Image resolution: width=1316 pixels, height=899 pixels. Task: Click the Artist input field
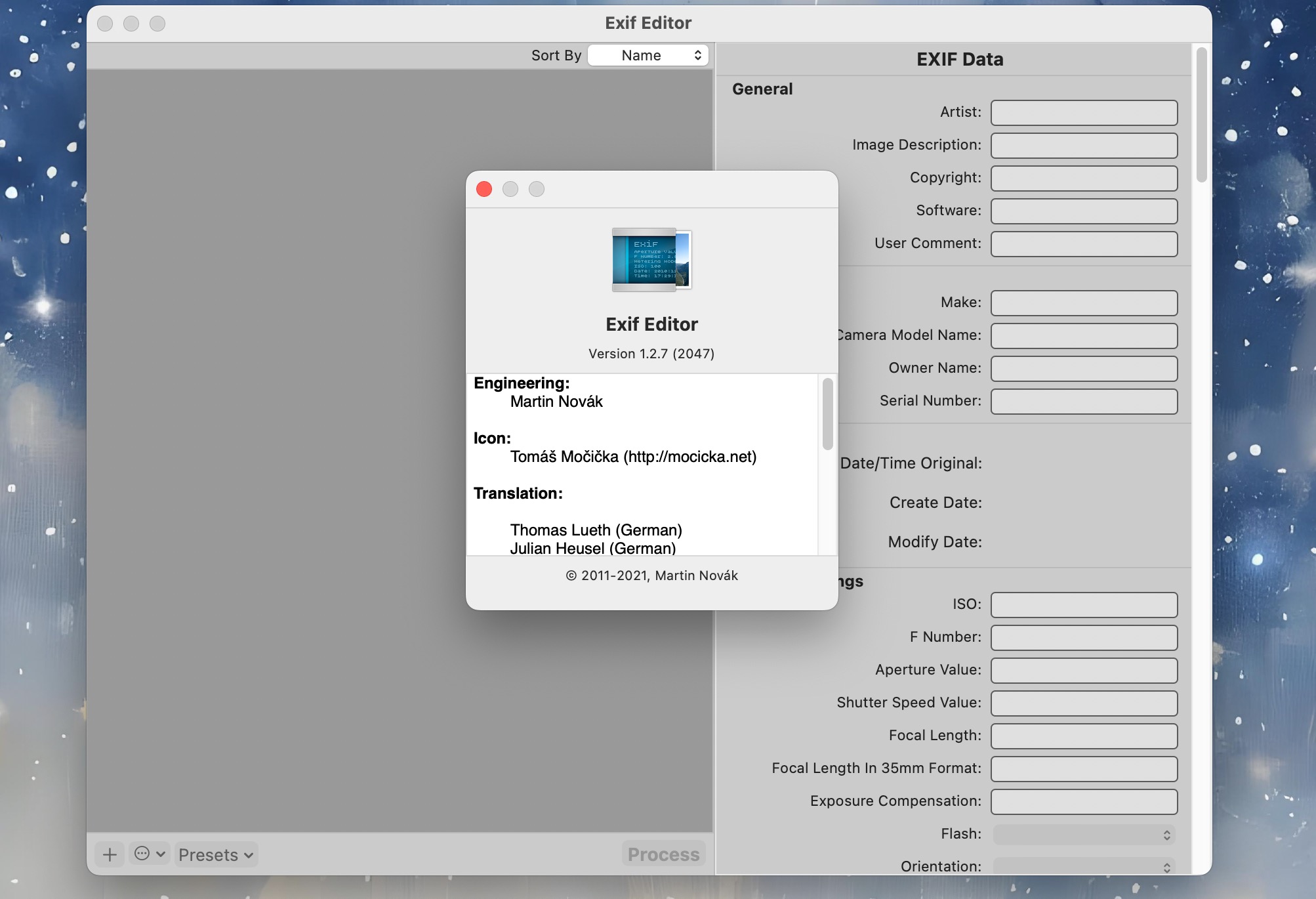pos(1084,112)
